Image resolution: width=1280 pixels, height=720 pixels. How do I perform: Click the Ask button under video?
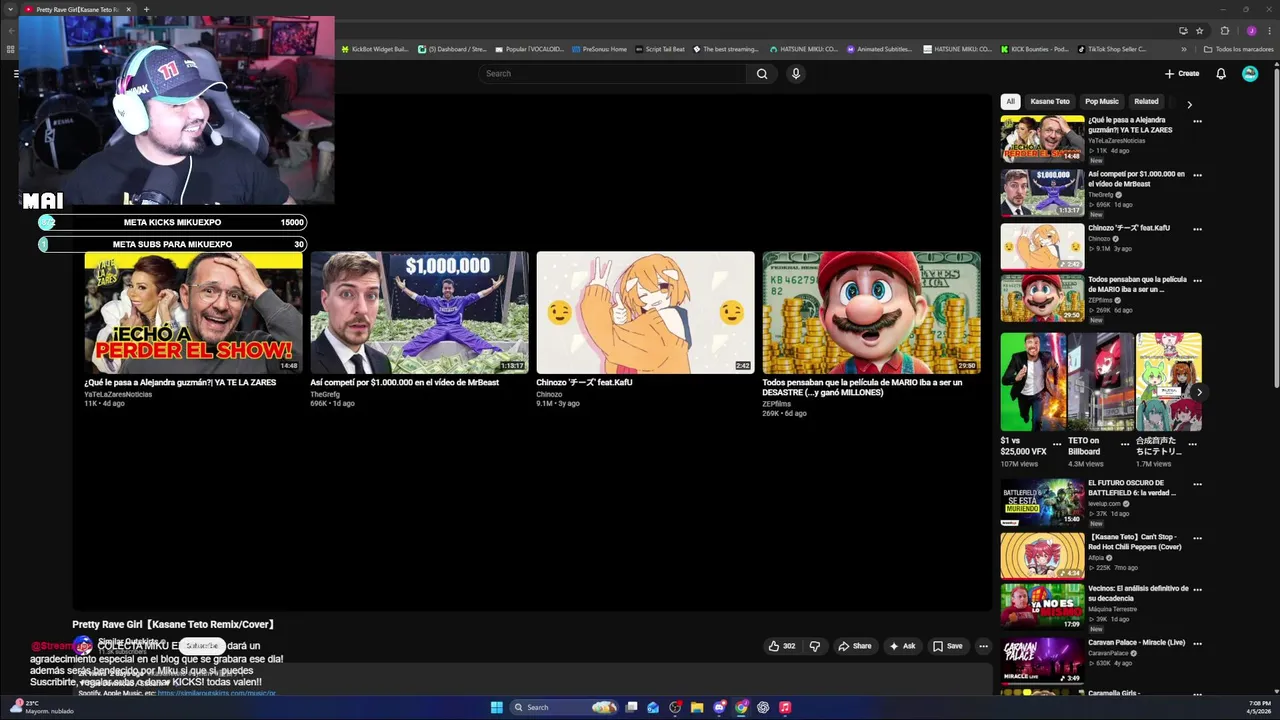pos(902,646)
